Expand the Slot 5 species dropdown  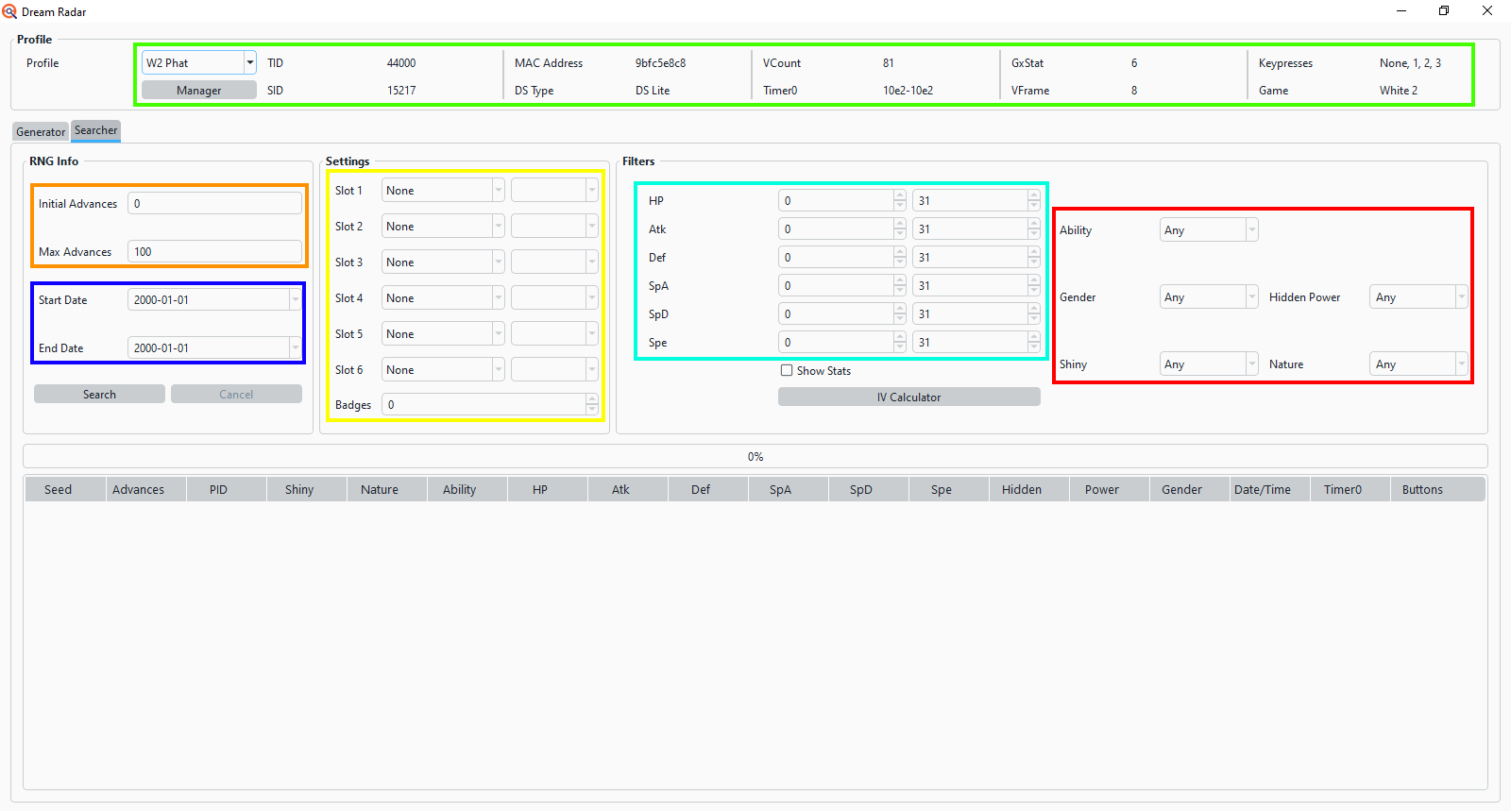tap(443, 334)
